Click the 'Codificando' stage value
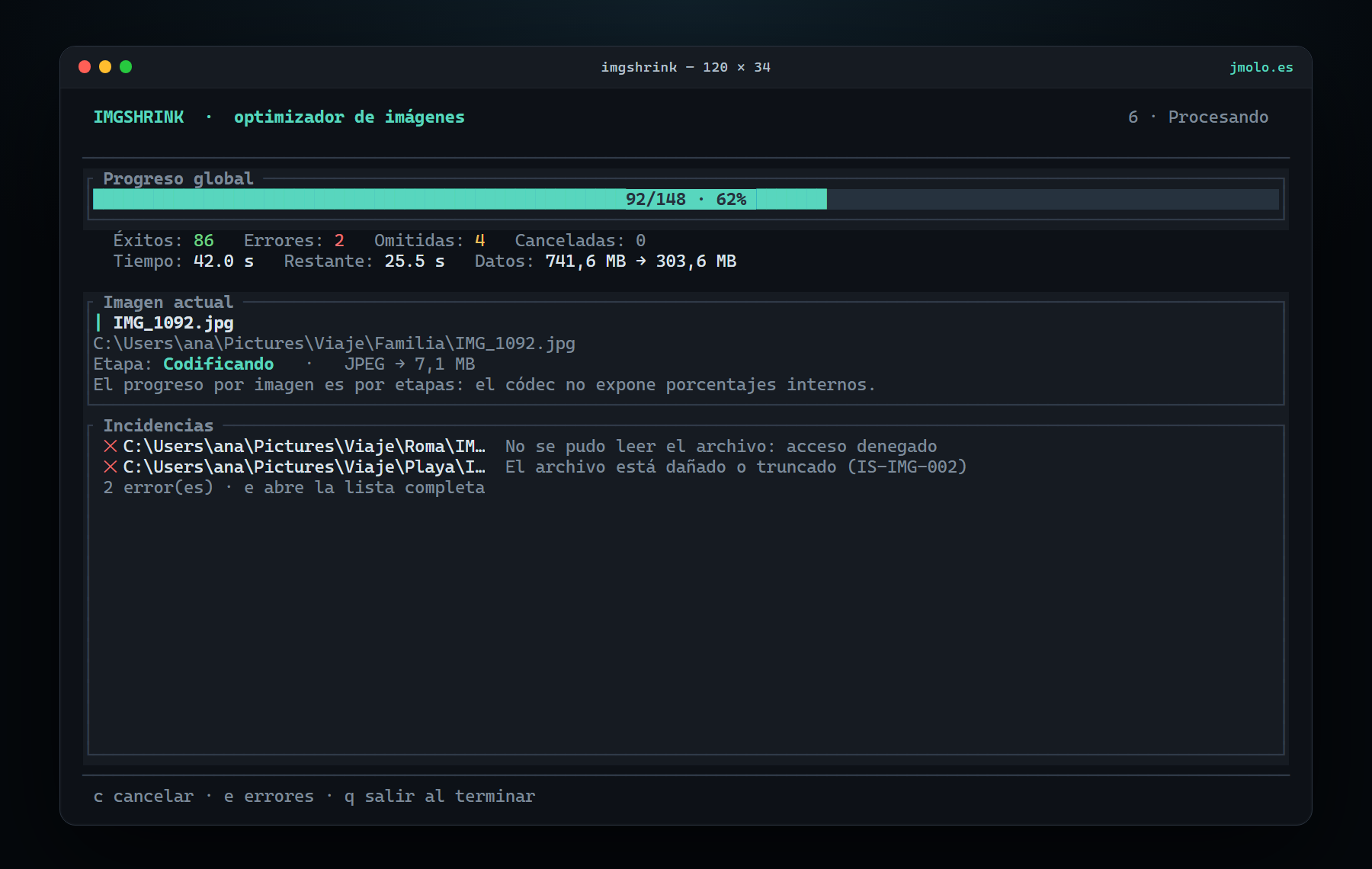 point(218,364)
